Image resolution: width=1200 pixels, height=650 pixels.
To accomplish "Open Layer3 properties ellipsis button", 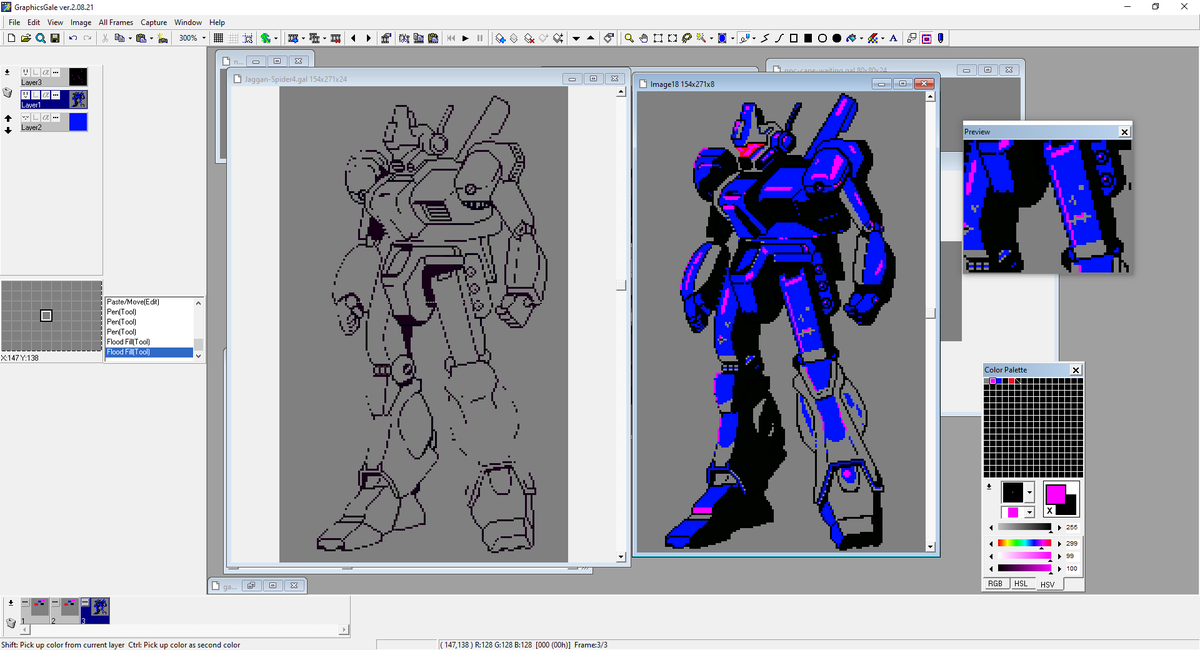I will click(x=55, y=72).
